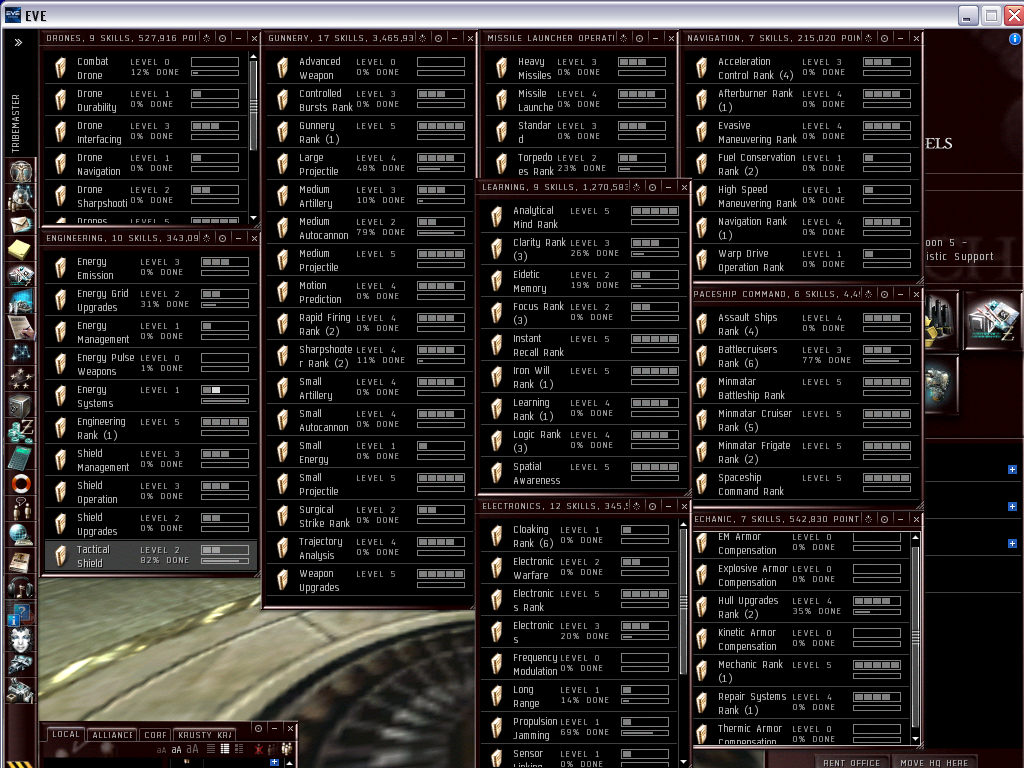
Task: Toggle pin on the Drones panel header
Action: click(x=206, y=39)
